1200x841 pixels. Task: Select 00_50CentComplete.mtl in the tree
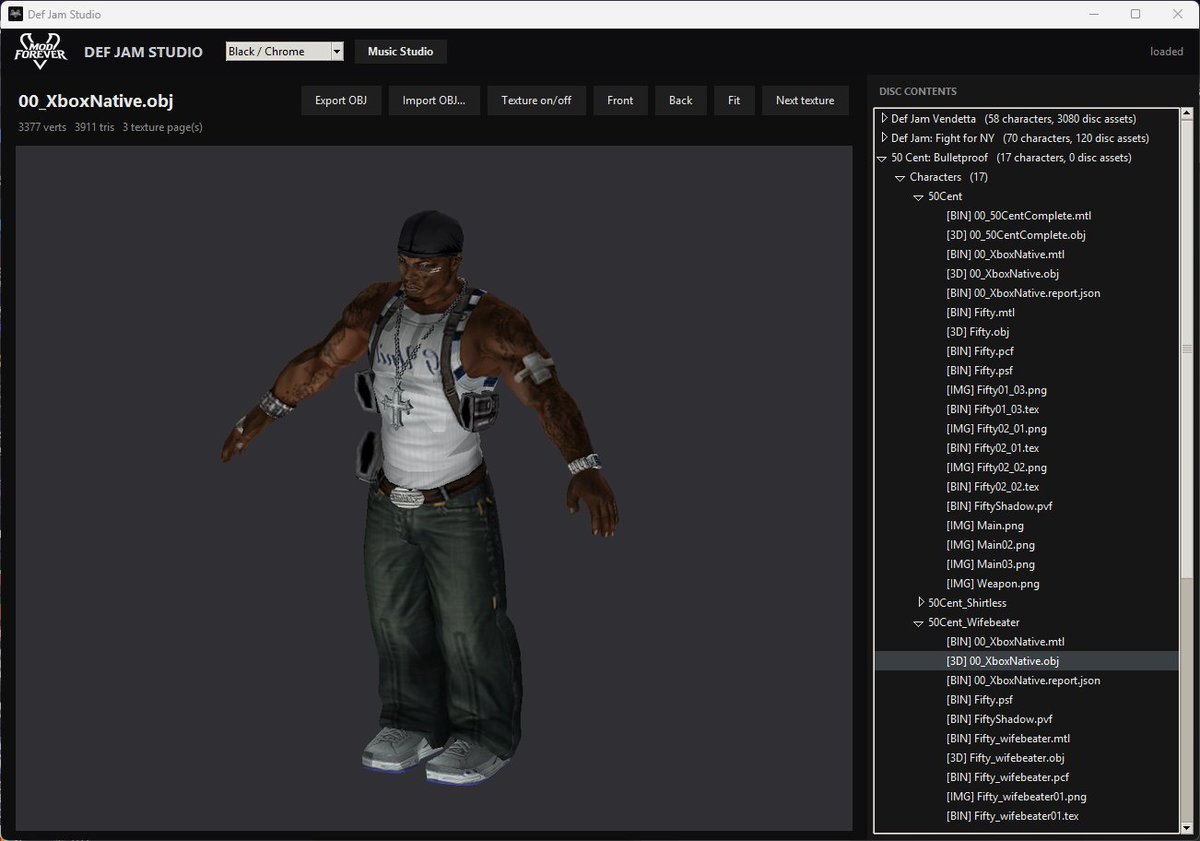point(1018,216)
